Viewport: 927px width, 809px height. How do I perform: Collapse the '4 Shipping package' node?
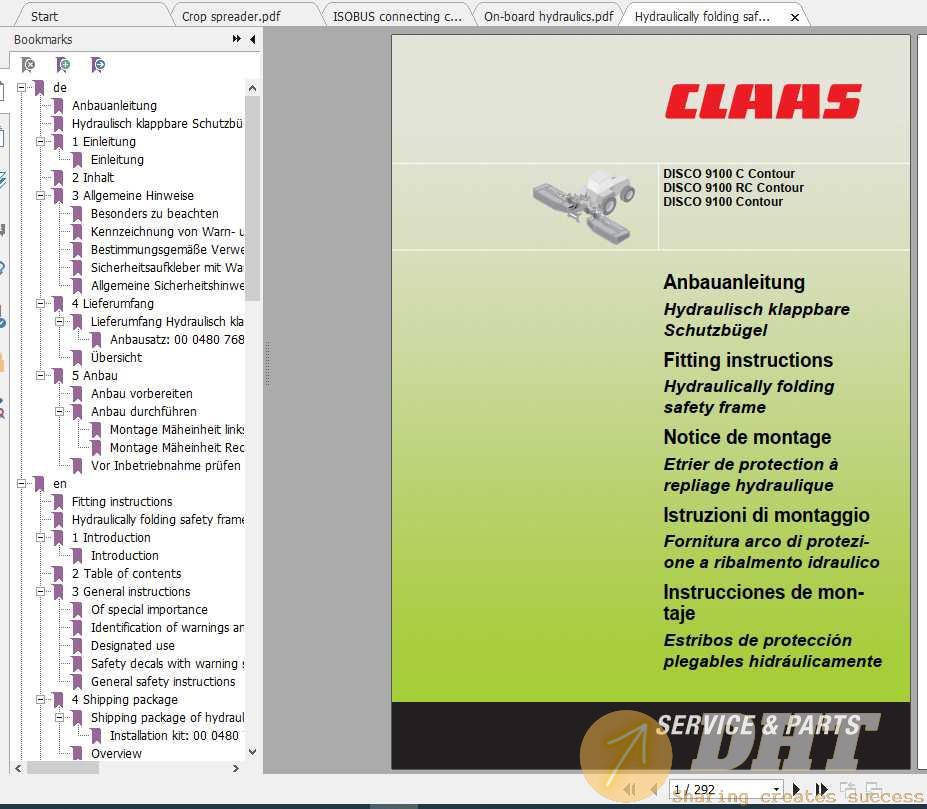40,700
